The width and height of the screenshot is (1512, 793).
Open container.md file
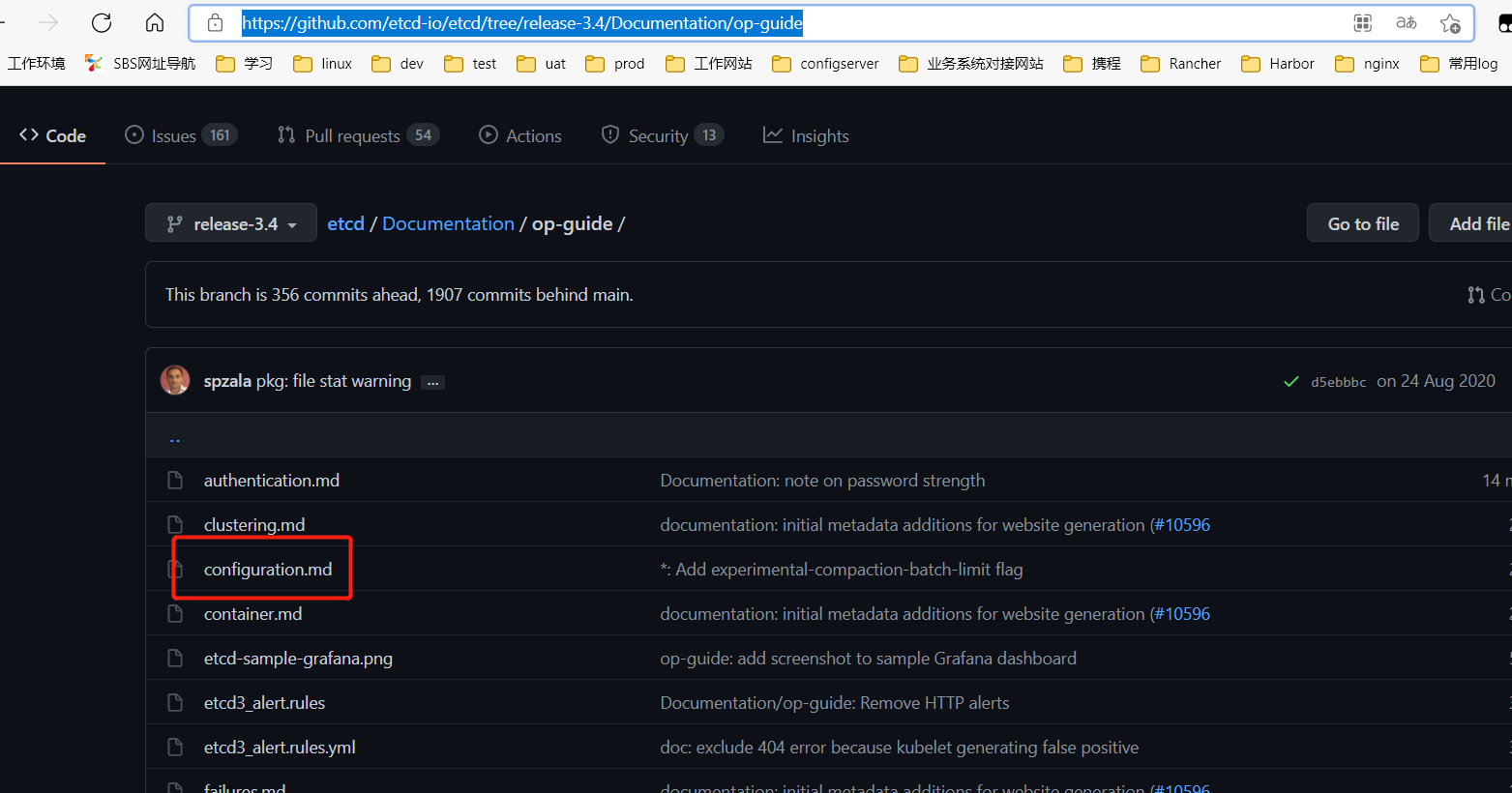(252, 614)
